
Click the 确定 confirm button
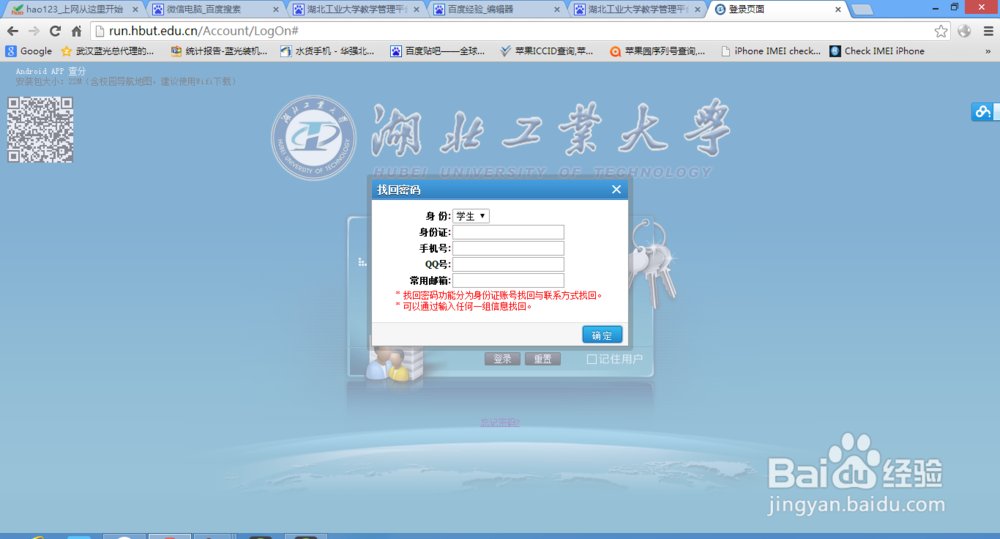(x=602, y=335)
